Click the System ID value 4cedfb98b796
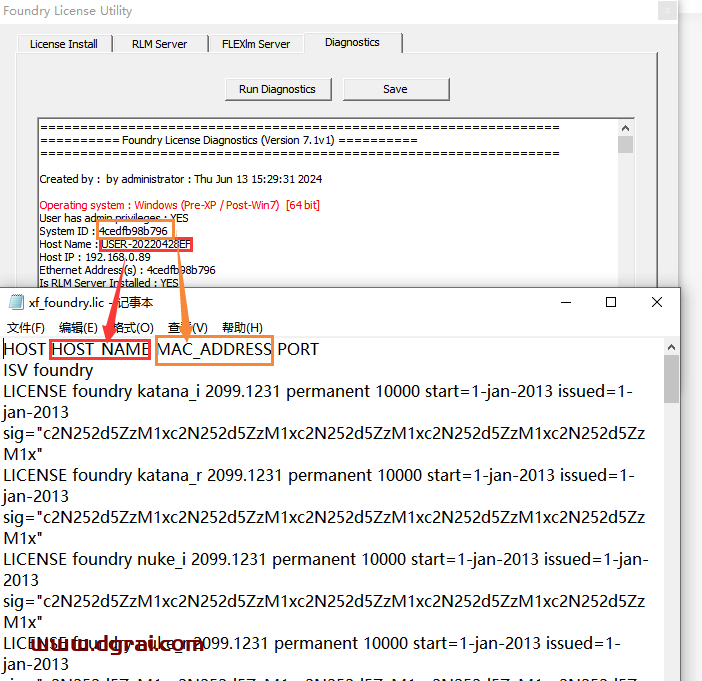 point(133,231)
